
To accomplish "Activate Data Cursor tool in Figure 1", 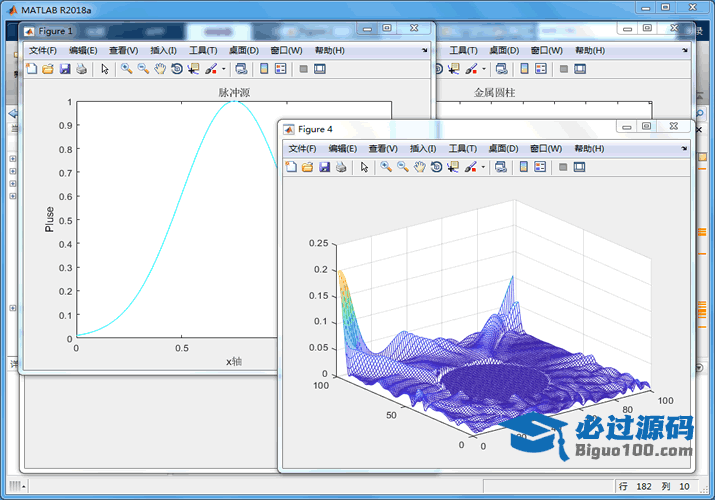I will point(193,69).
